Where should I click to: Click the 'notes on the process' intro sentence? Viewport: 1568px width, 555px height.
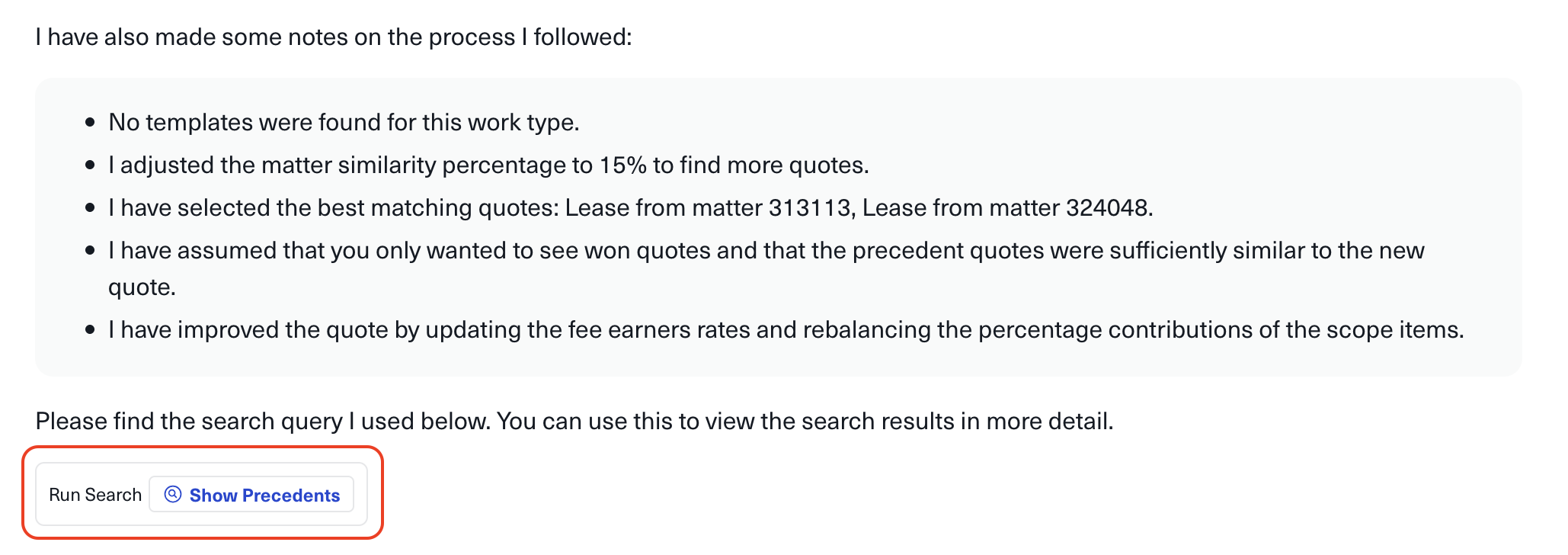tap(334, 37)
